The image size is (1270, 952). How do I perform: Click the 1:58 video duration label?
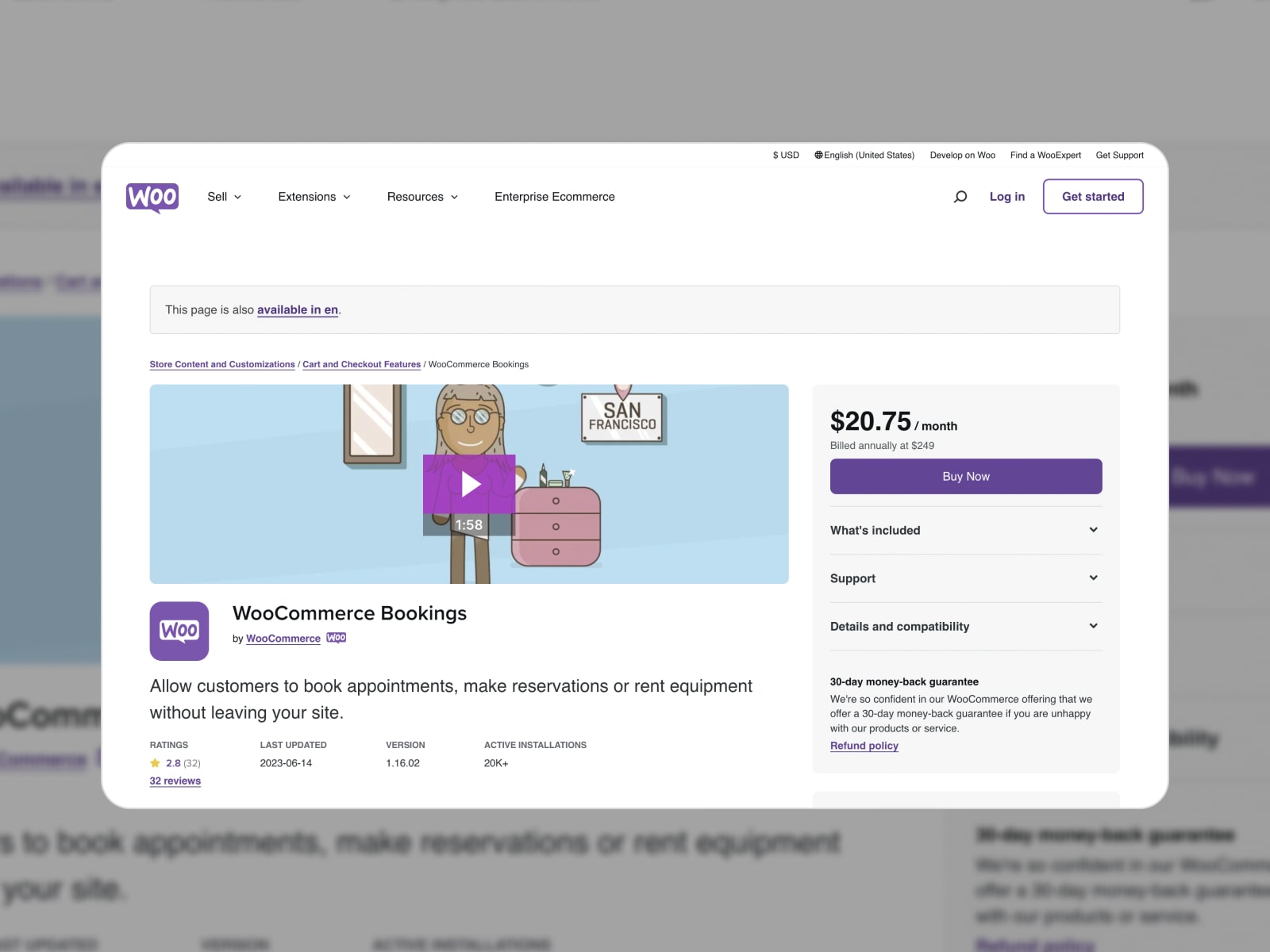[x=469, y=524]
